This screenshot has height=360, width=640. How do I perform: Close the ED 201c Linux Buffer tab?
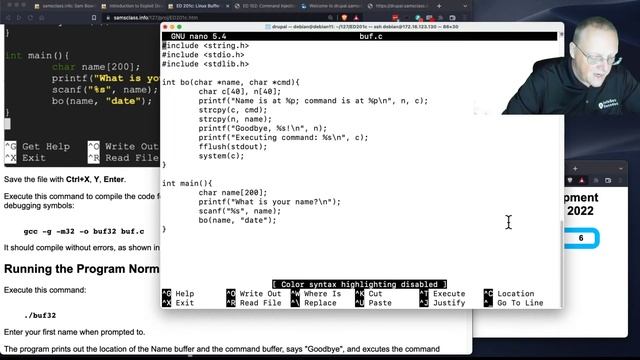tap(227, 6)
